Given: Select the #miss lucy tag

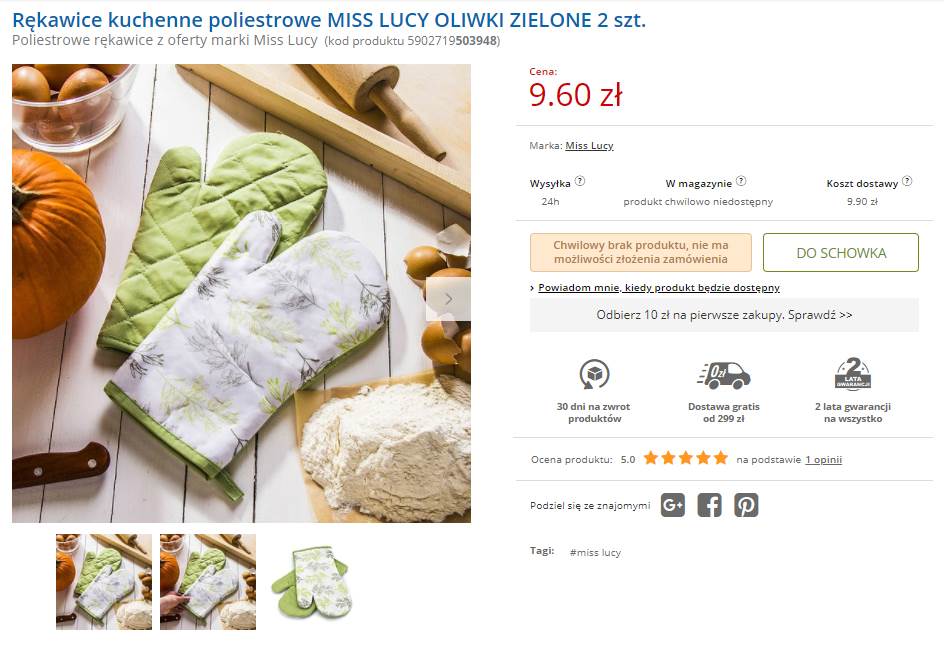Looking at the screenshot, I should 595,552.
